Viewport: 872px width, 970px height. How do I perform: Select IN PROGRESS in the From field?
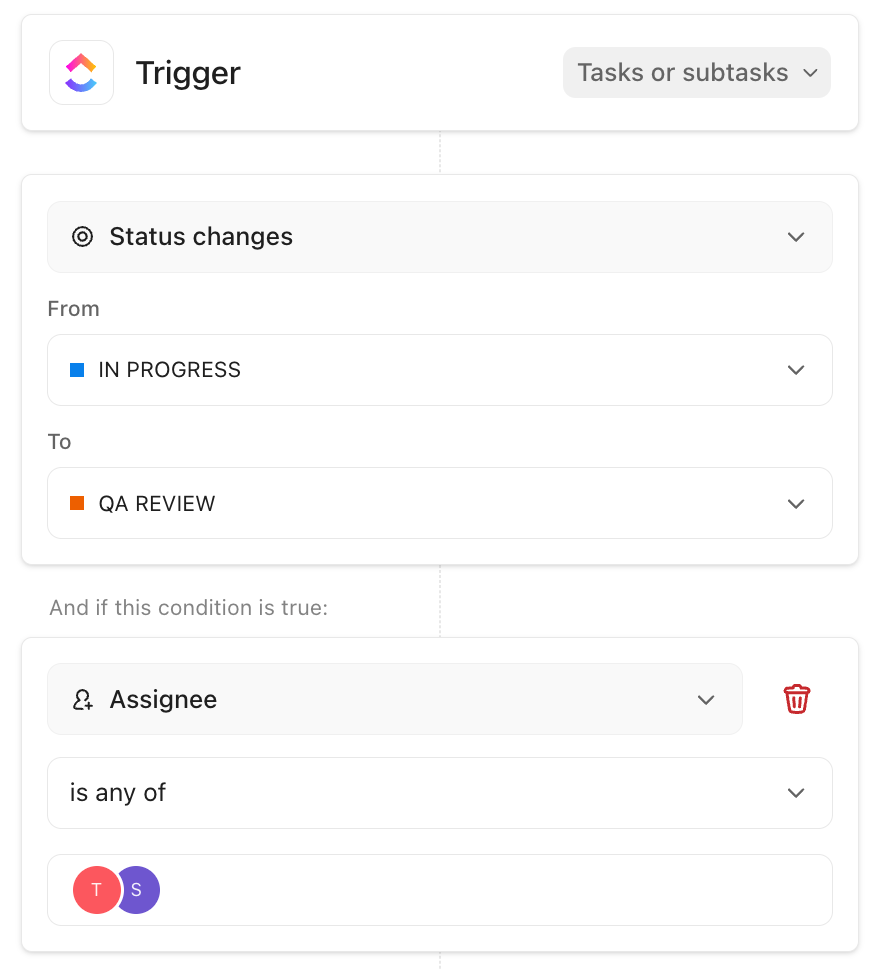440,369
